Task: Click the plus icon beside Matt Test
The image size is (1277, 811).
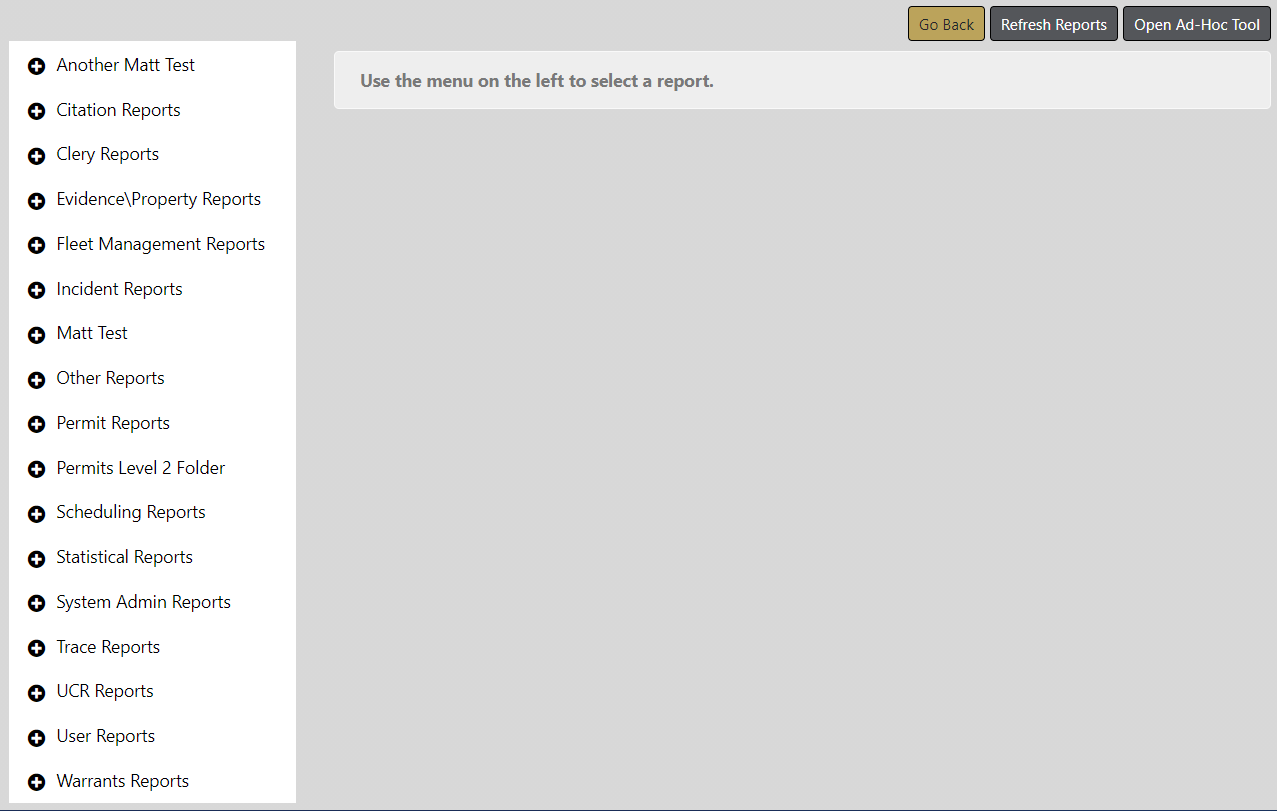Action: pos(37,335)
